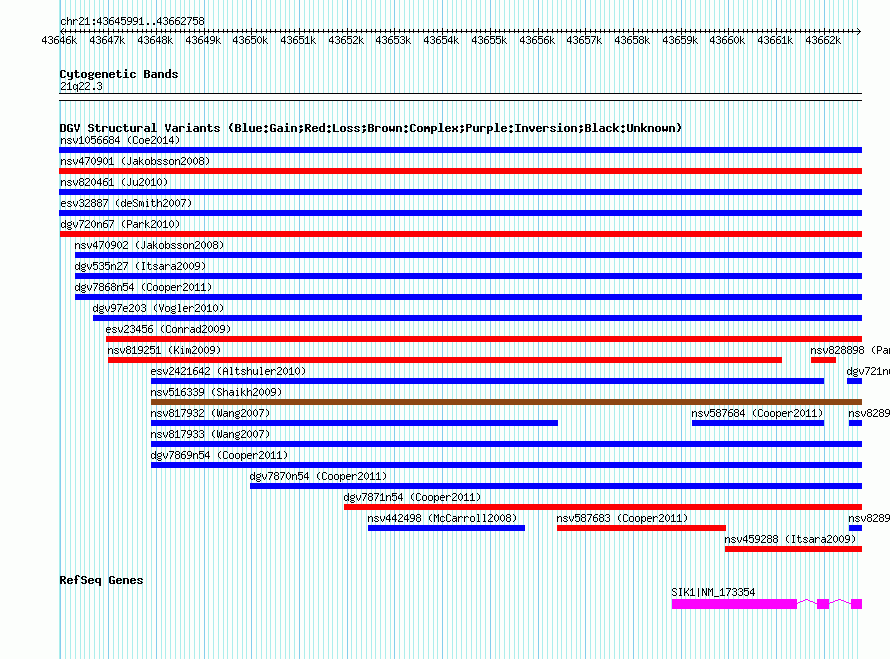Select esv32887 (deSmith2007) label

(126, 203)
